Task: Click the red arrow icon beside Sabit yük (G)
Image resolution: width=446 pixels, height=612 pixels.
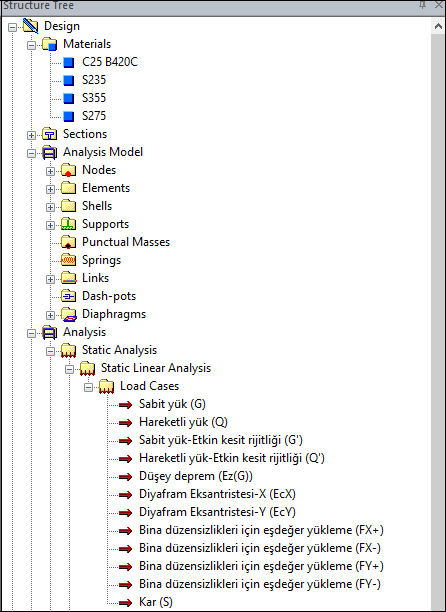Action: [x=125, y=405]
